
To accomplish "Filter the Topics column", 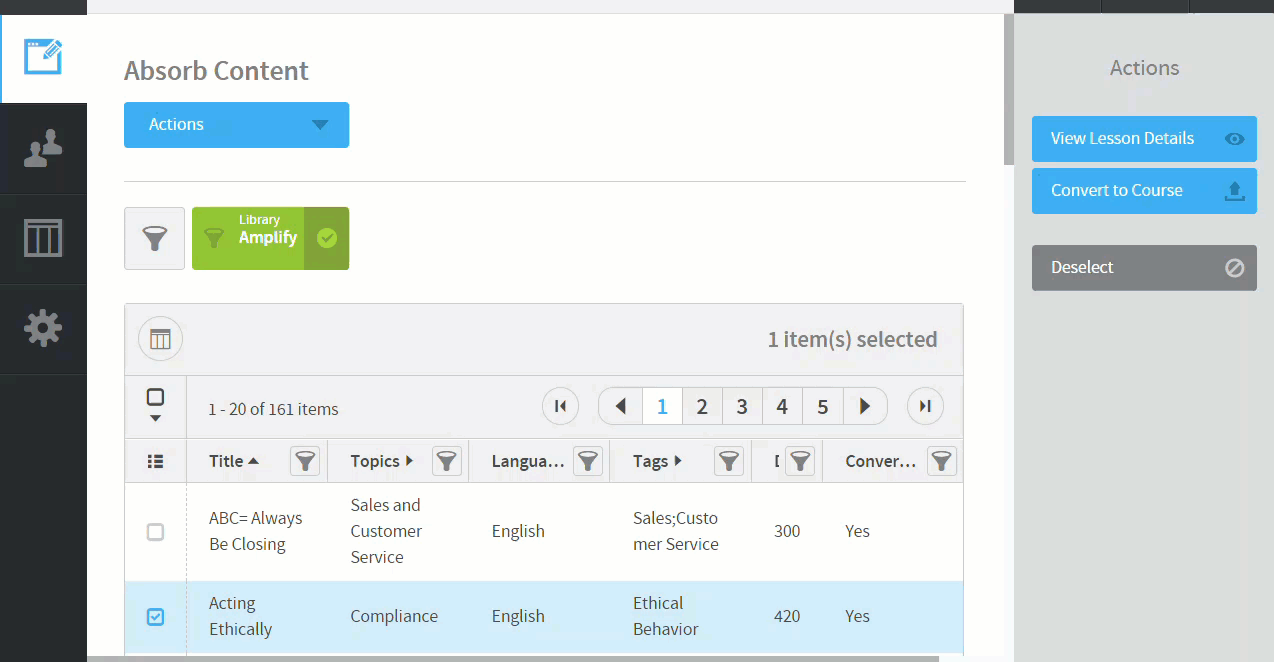I will [447, 461].
